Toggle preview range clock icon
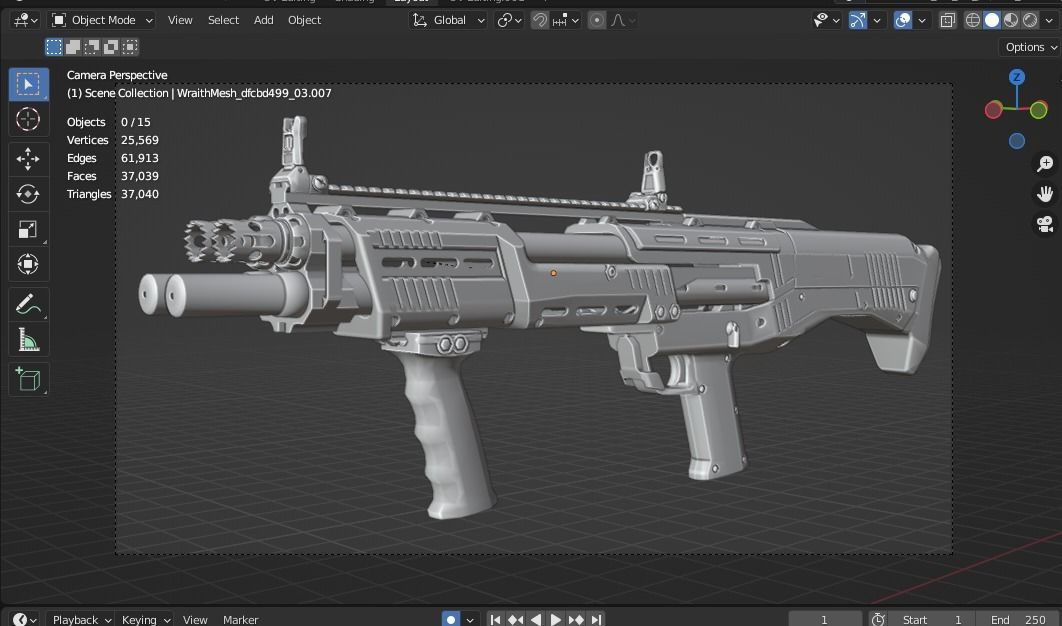1062x626 pixels. pos(878,619)
